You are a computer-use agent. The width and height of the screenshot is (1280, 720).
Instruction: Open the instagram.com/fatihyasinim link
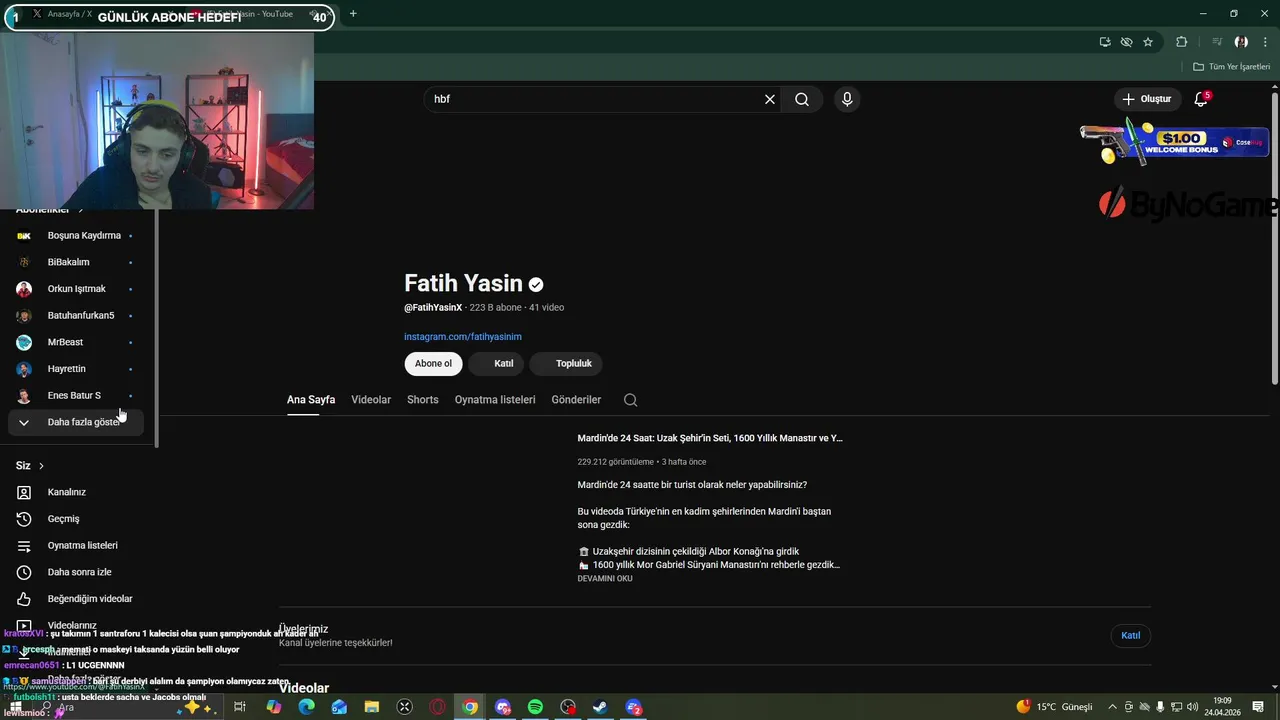click(463, 337)
